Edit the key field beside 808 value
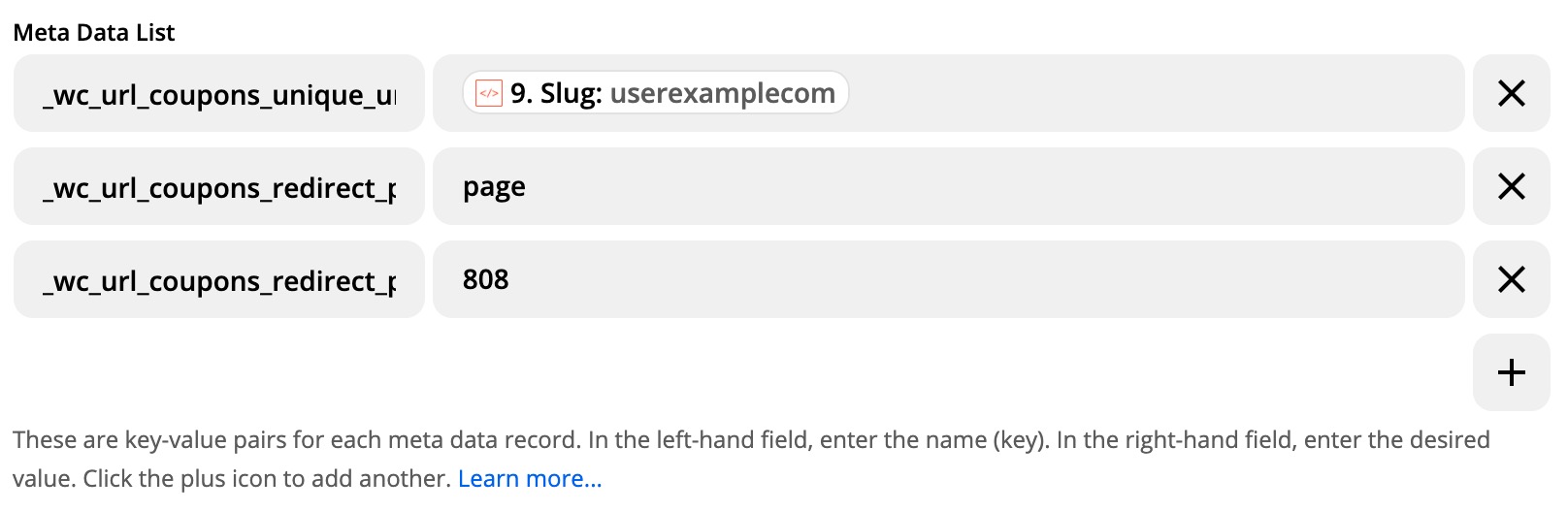 219,280
